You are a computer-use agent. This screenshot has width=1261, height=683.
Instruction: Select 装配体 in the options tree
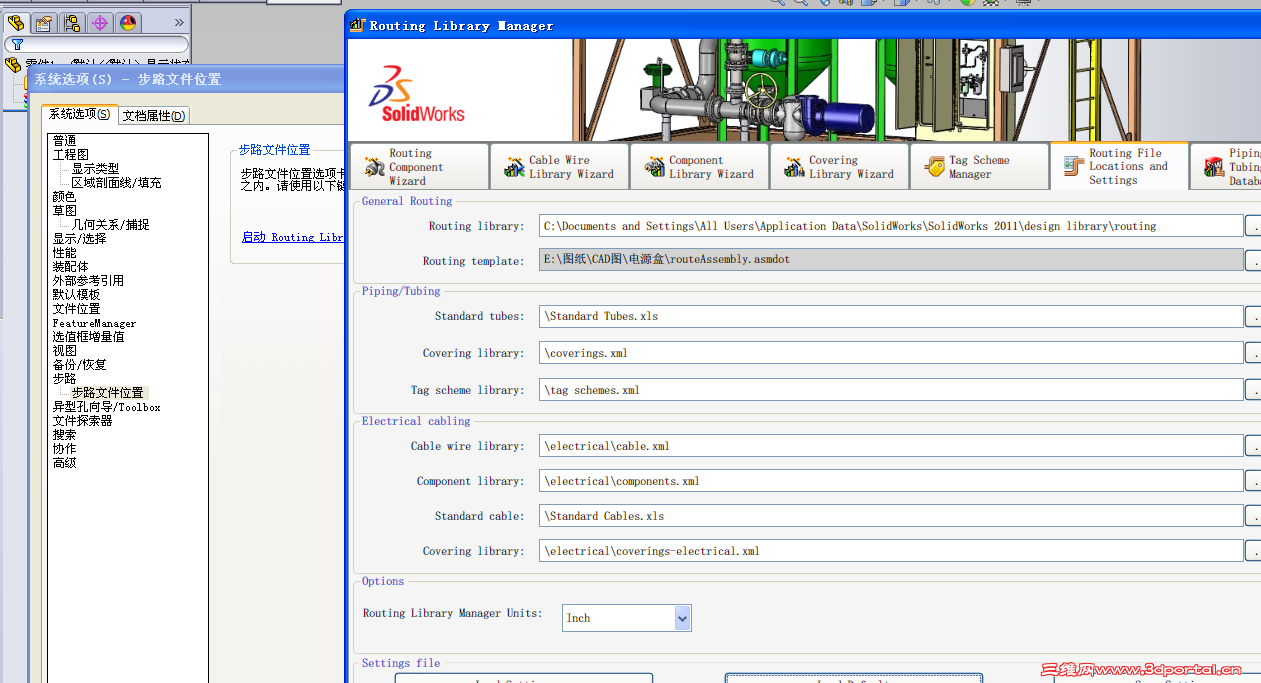click(70, 267)
